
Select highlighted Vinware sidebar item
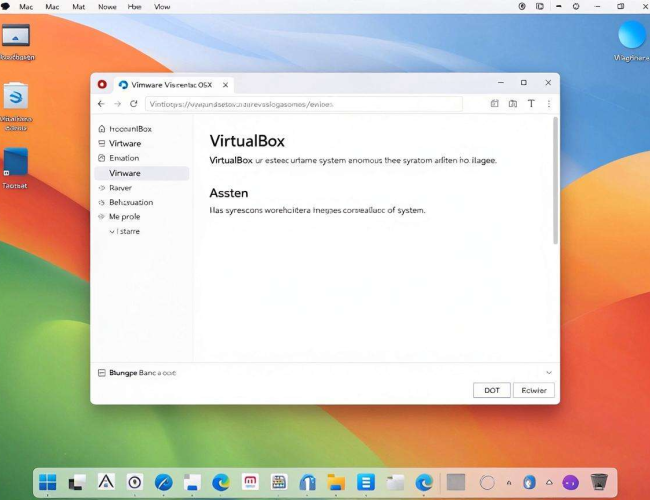(142, 173)
